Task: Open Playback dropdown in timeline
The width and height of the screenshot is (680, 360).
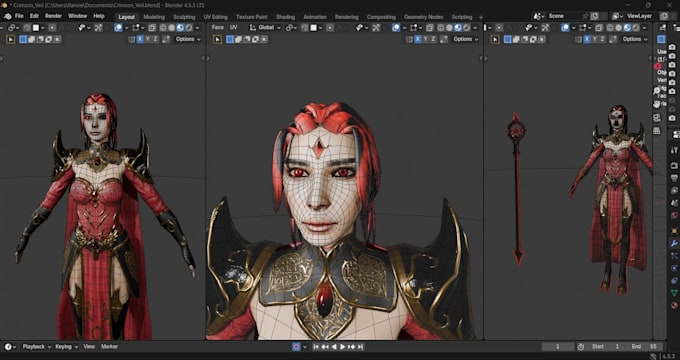Action: (36, 347)
